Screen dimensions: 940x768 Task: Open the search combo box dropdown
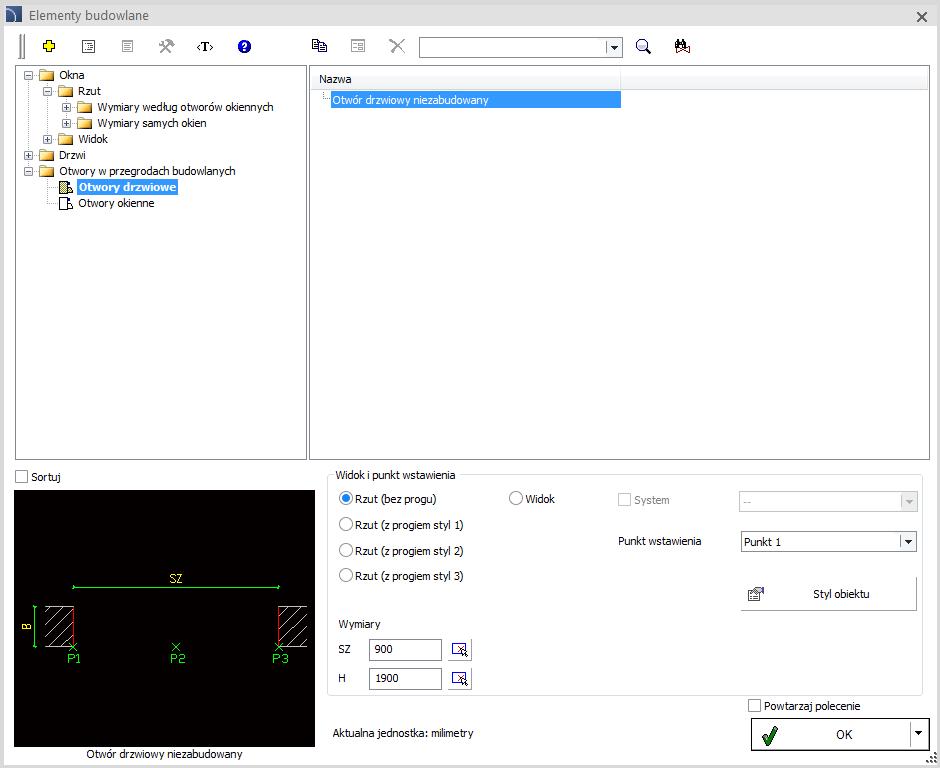[x=613, y=47]
